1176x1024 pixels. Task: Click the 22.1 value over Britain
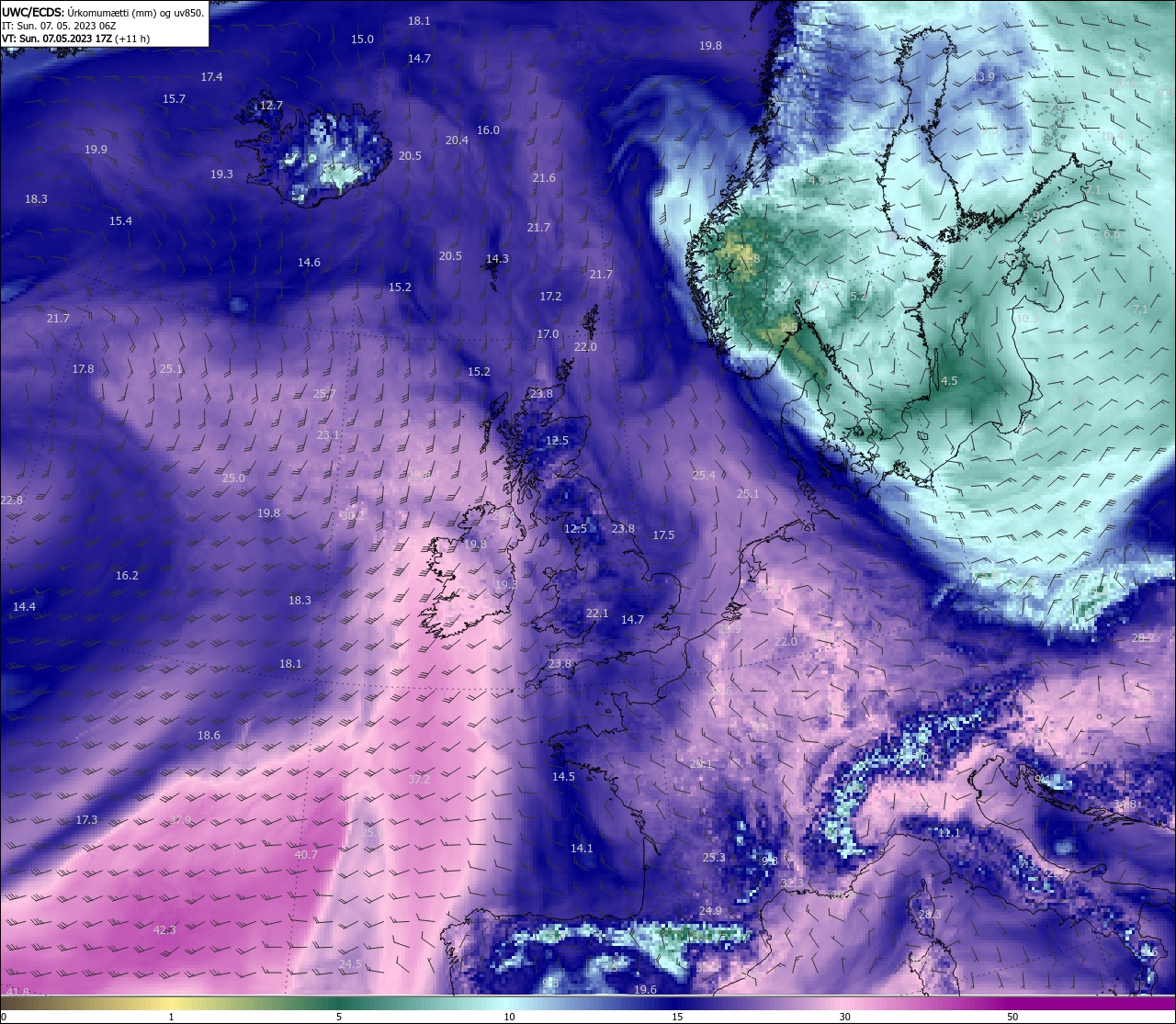597,613
